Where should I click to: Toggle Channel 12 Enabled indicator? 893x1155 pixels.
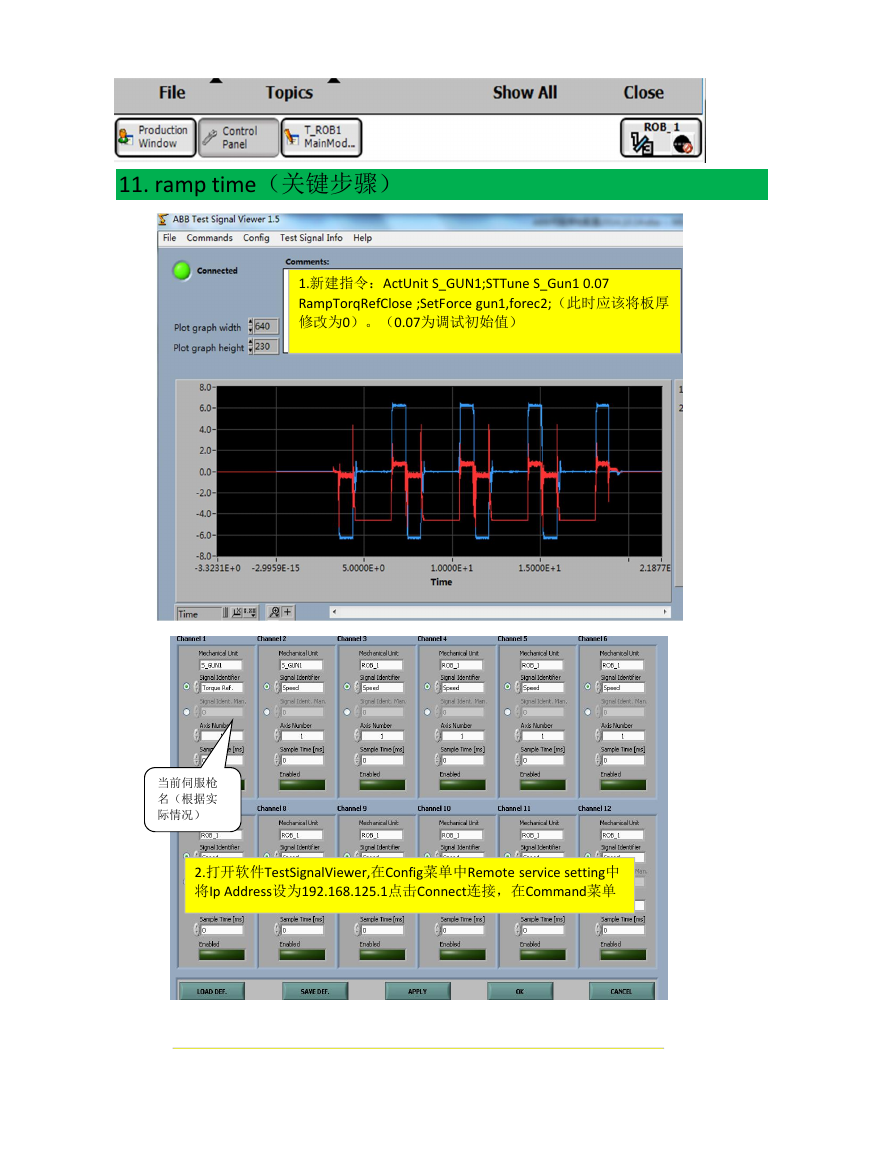click(x=623, y=955)
